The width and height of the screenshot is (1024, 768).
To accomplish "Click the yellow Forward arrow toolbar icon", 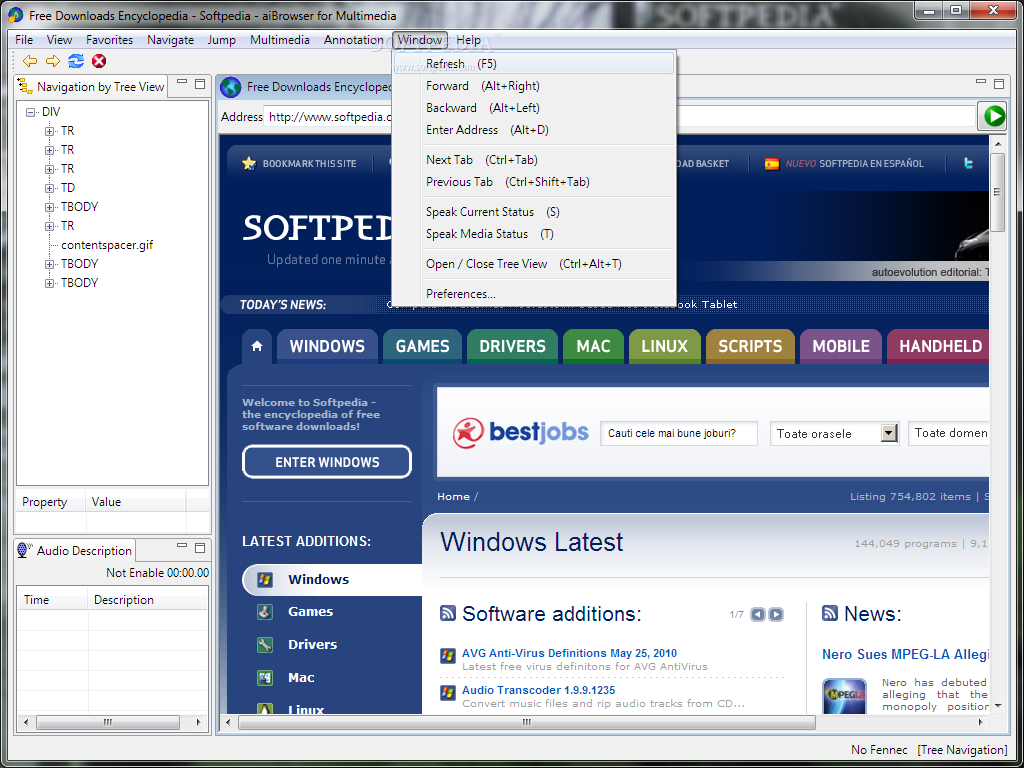I will (x=53, y=61).
